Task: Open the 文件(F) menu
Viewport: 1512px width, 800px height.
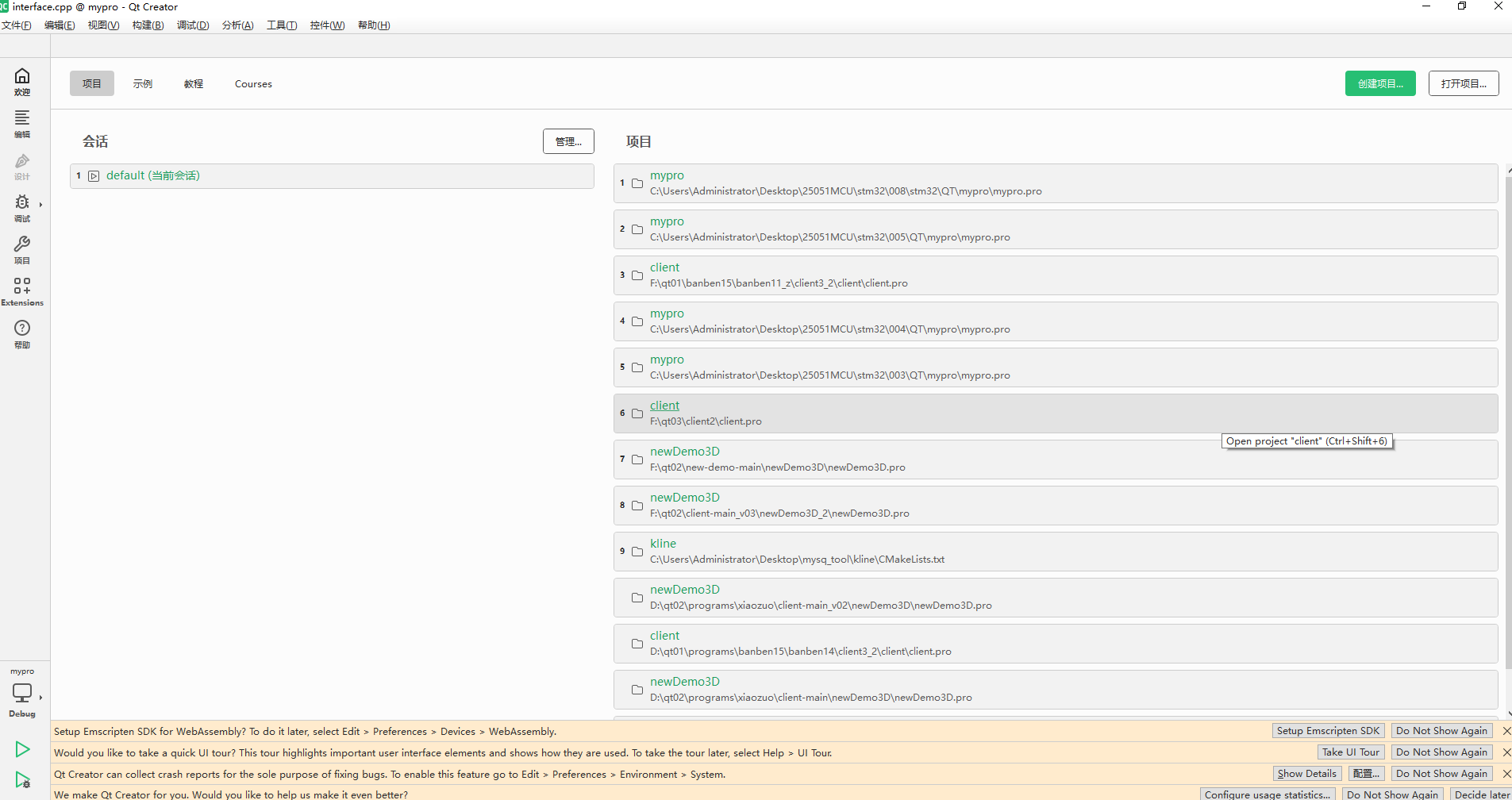Action: (x=17, y=25)
